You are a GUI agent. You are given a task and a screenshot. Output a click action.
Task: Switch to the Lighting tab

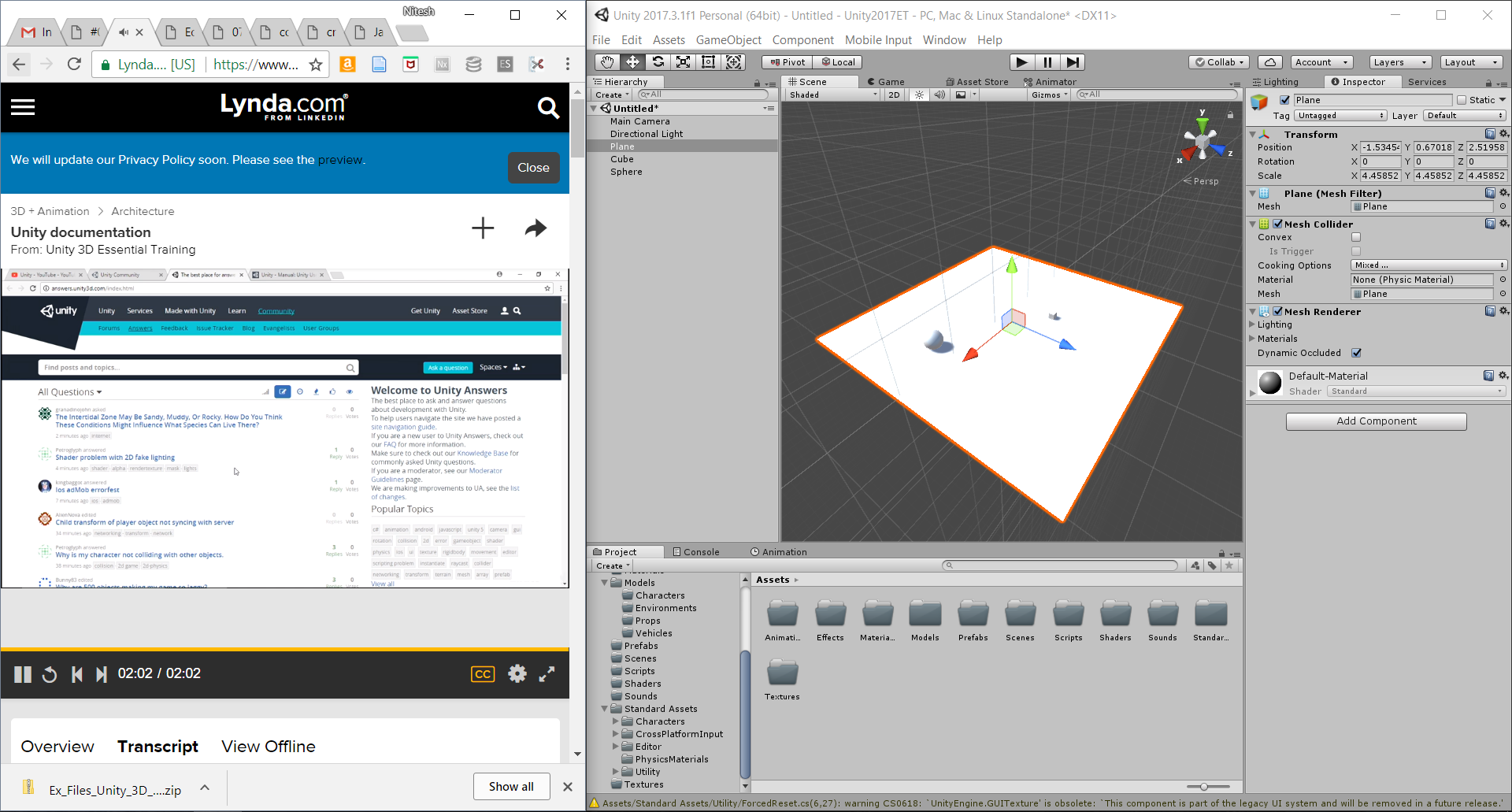tap(1275, 82)
